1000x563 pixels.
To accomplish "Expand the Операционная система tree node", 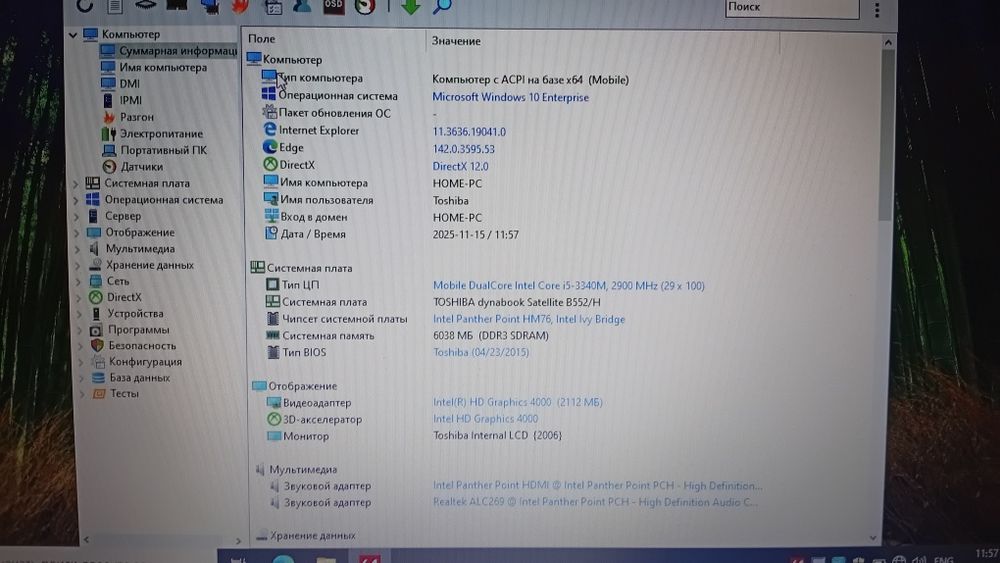I will point(76,200).
